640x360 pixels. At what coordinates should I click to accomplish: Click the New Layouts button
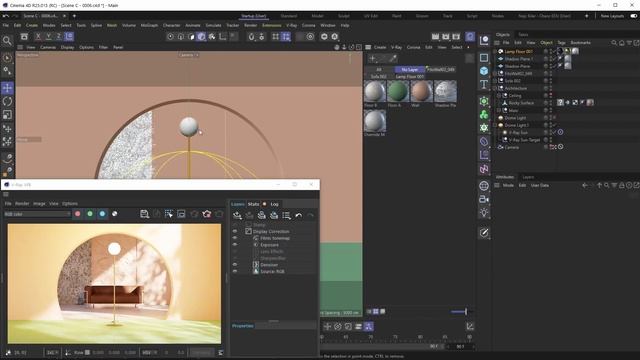[x=612, y=16]
